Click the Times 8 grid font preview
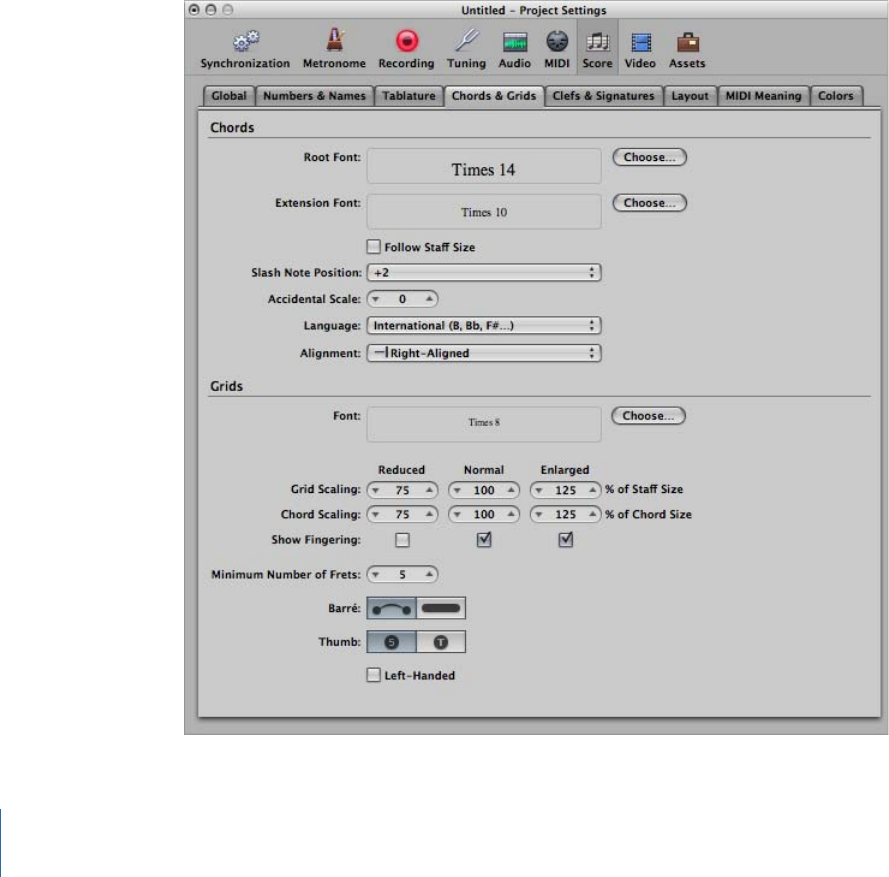889x877 pixels. pyautogui.click(x=484, y=424)
